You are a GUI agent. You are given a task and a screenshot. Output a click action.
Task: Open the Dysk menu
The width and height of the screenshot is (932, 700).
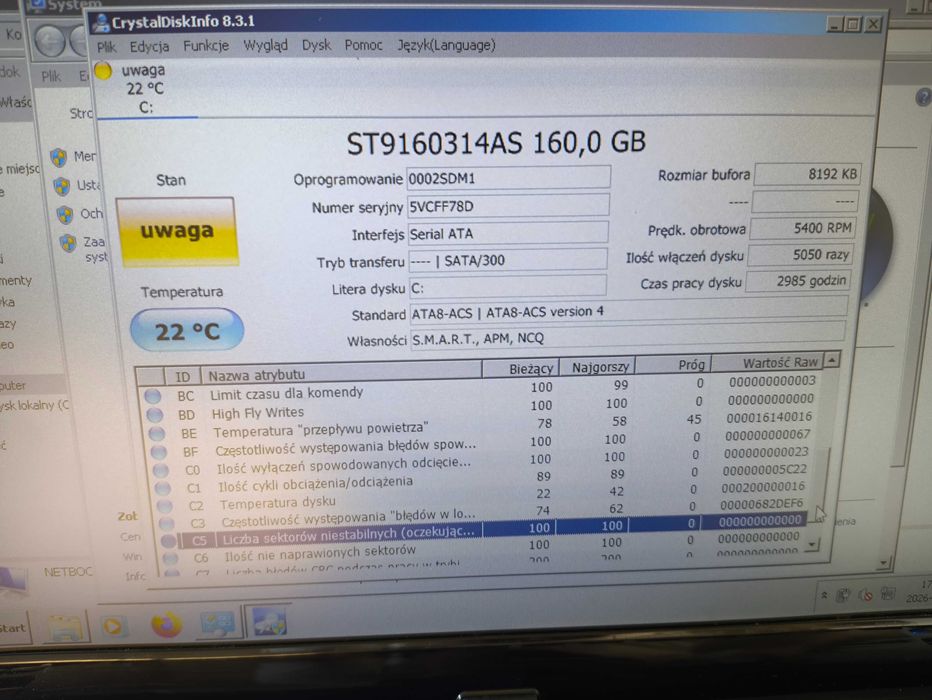pos(316,45)
